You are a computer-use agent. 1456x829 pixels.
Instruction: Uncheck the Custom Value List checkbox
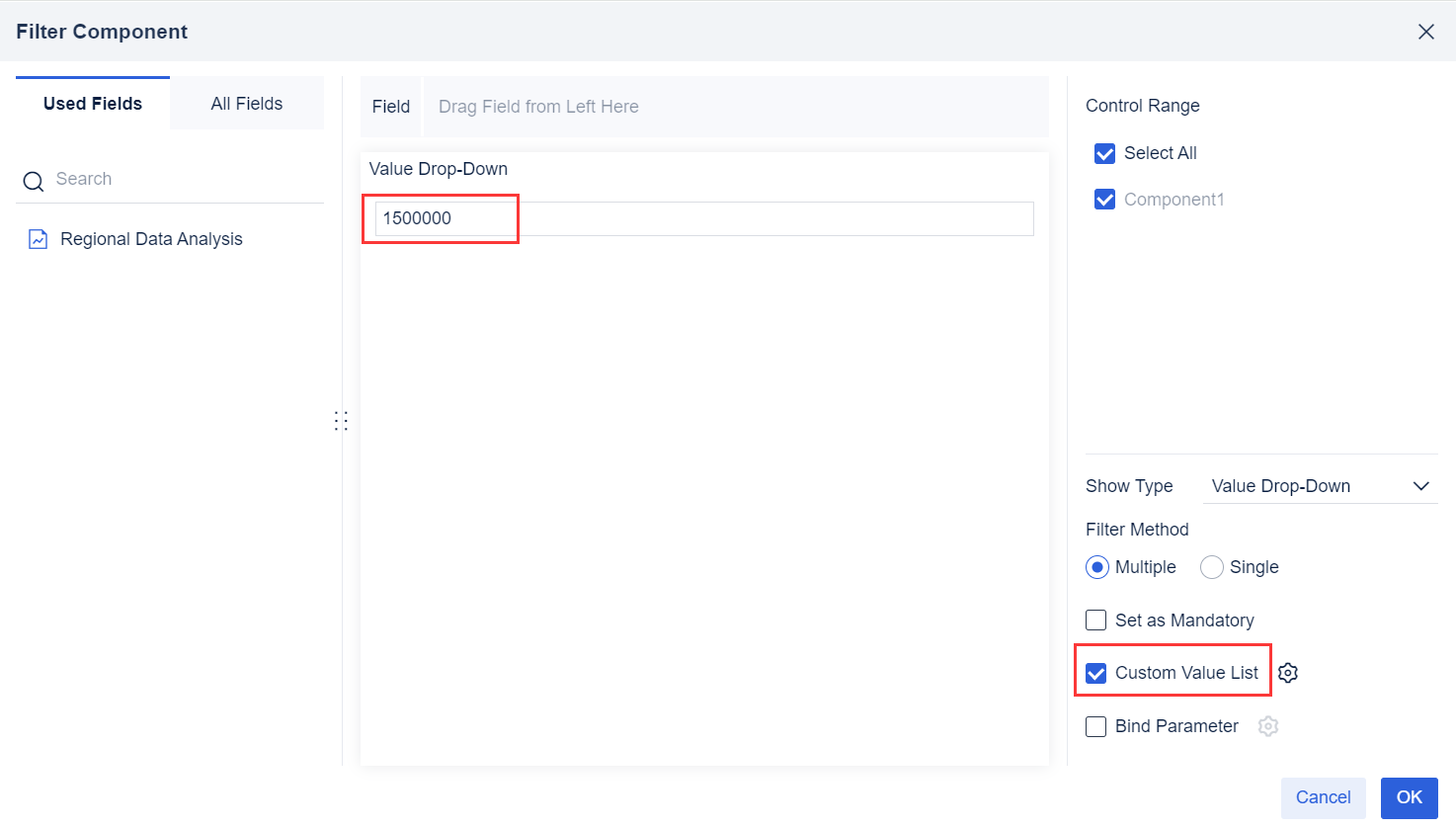click(1095, 672)
